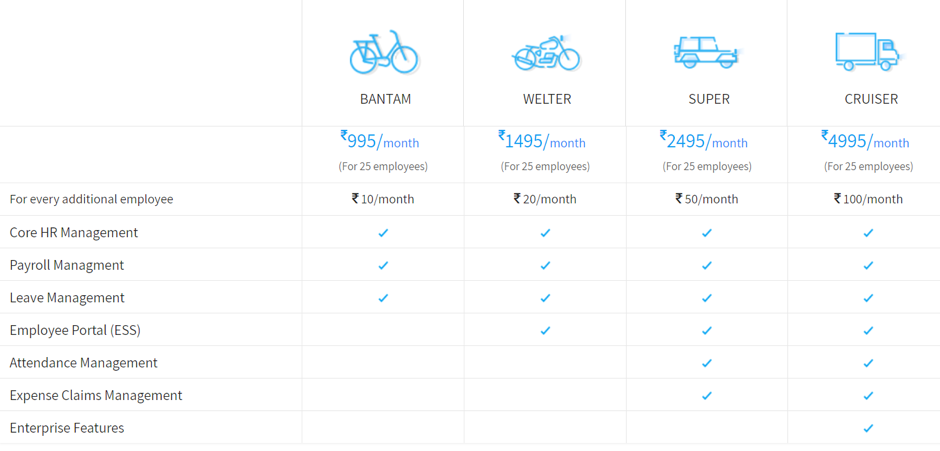Screen dimensions: 940x451
Task: Click the Enterprise Features row label
Action: [x=67, y=428]
